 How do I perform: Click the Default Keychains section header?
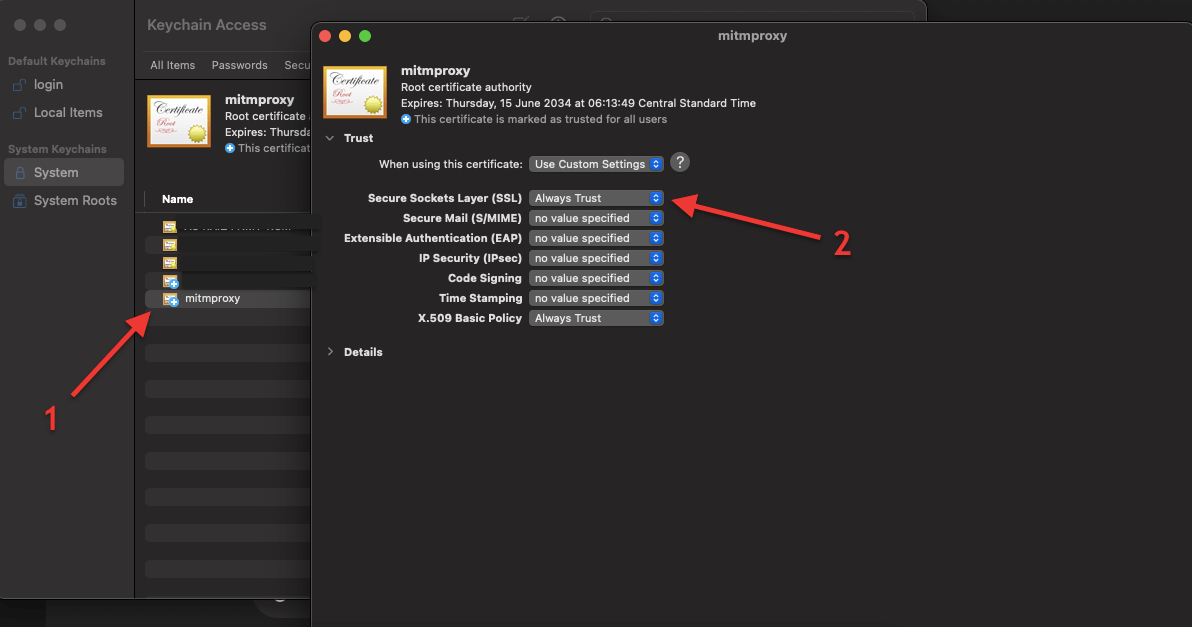point(57,61)
